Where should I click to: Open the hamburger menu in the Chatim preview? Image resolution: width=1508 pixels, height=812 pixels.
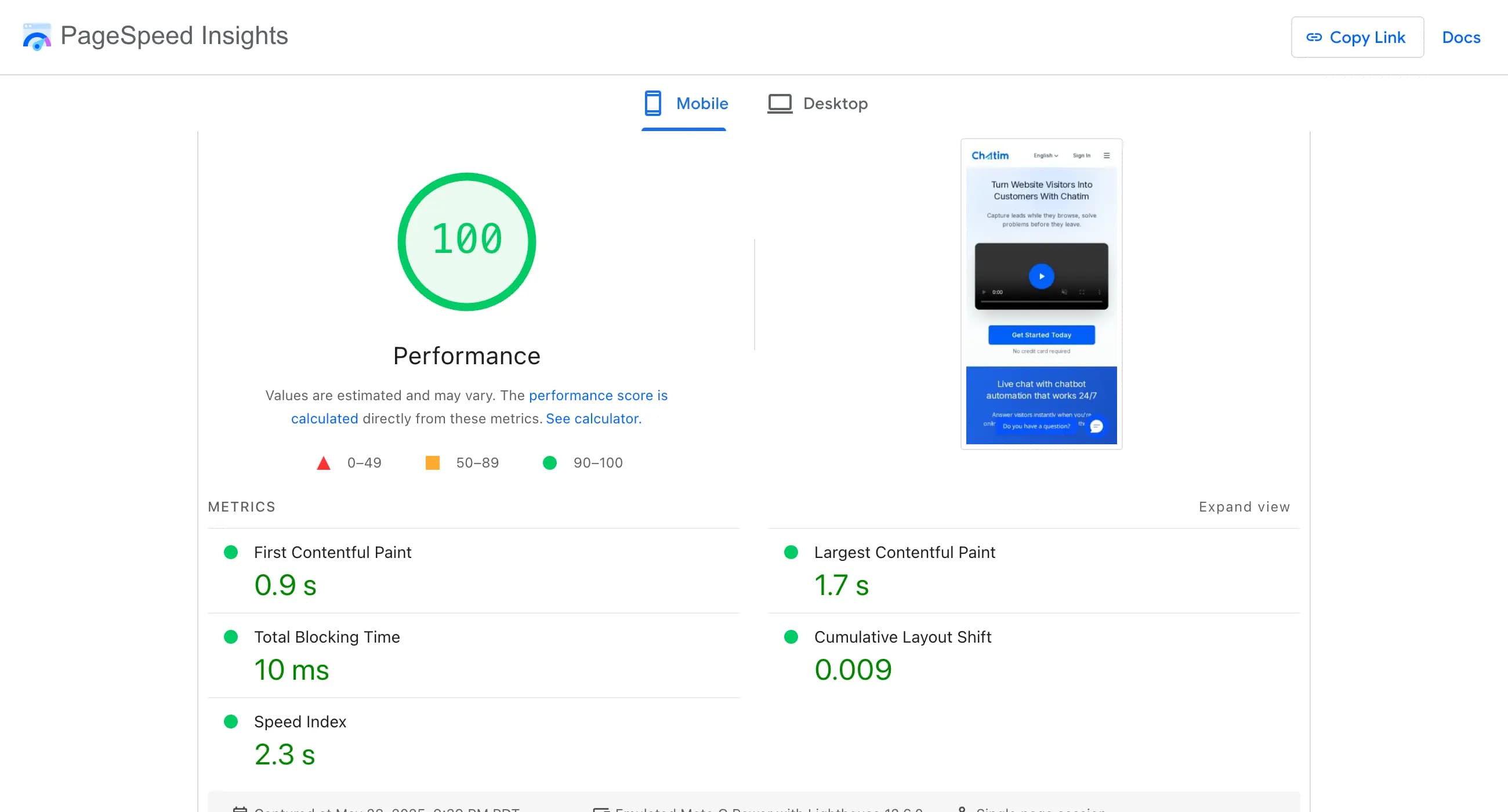coord(1107,155)
